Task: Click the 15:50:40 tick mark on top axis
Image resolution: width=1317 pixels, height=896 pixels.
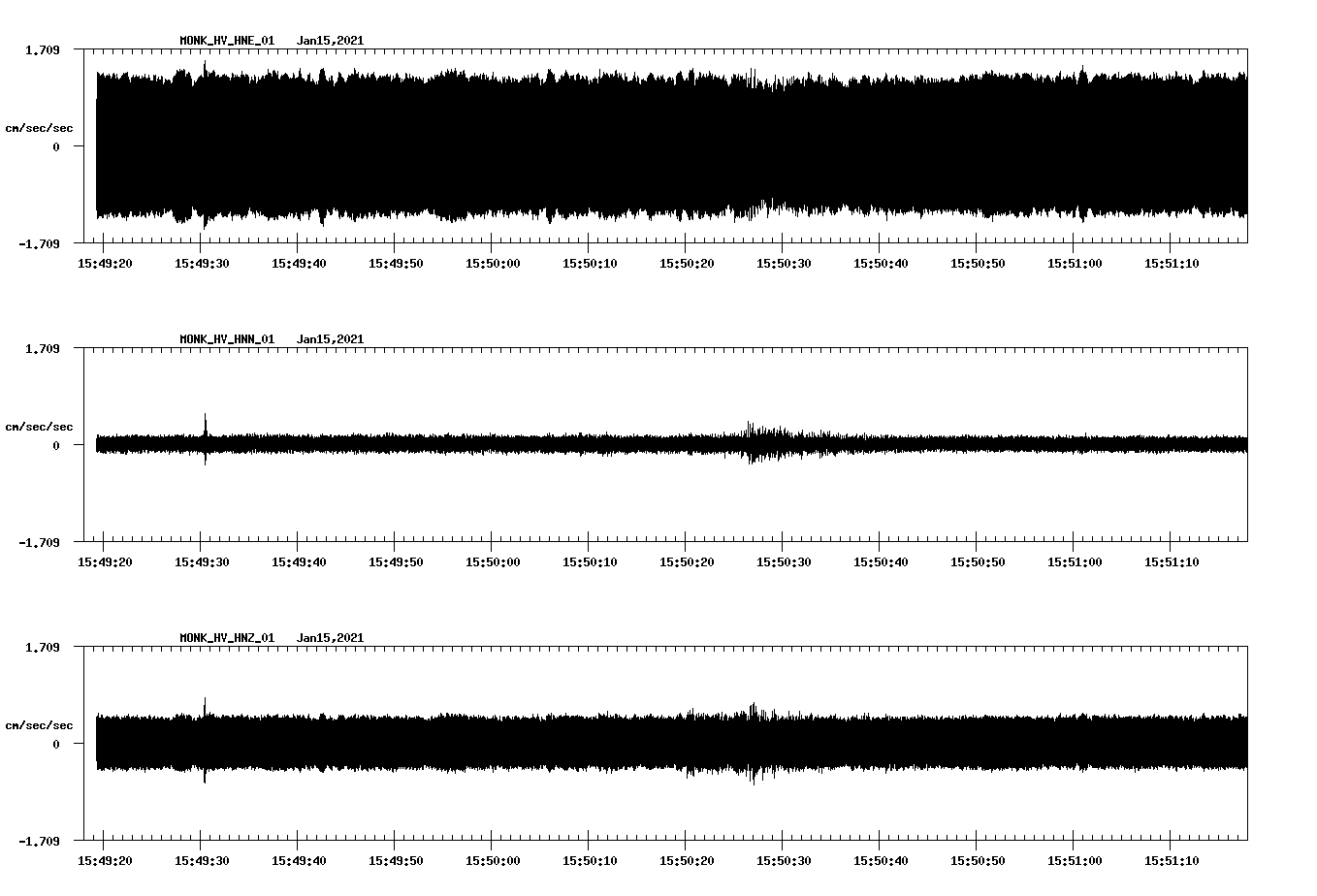Action: point(882,244)
